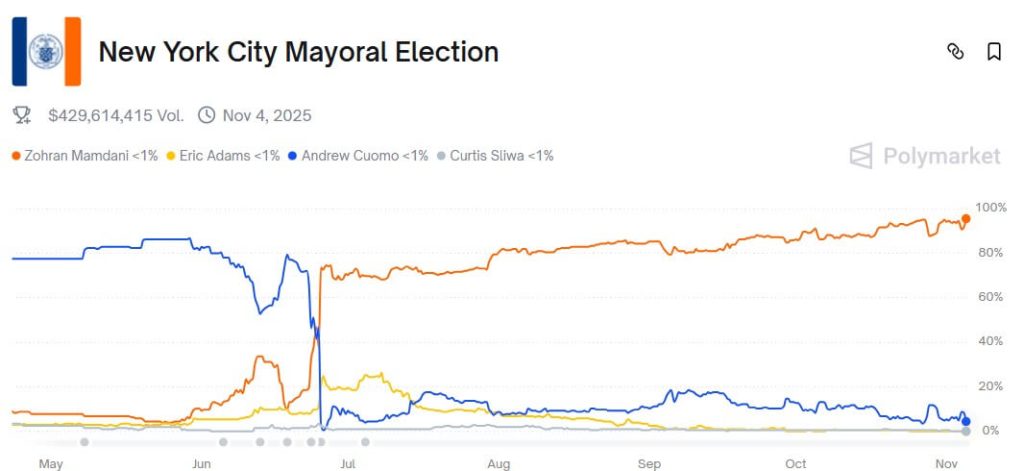Click the $429,614,415 Vol. text
The height and width of the screenshot is (471, 1024).
[x=115, y=115]
